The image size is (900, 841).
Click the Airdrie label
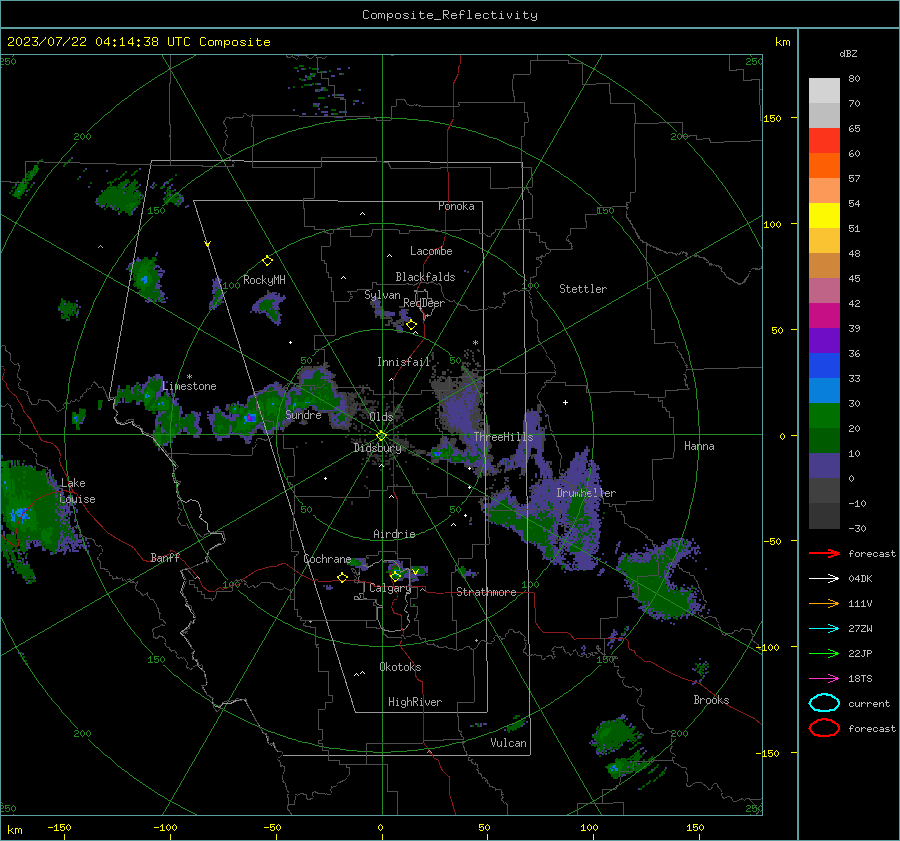point(394,534)
